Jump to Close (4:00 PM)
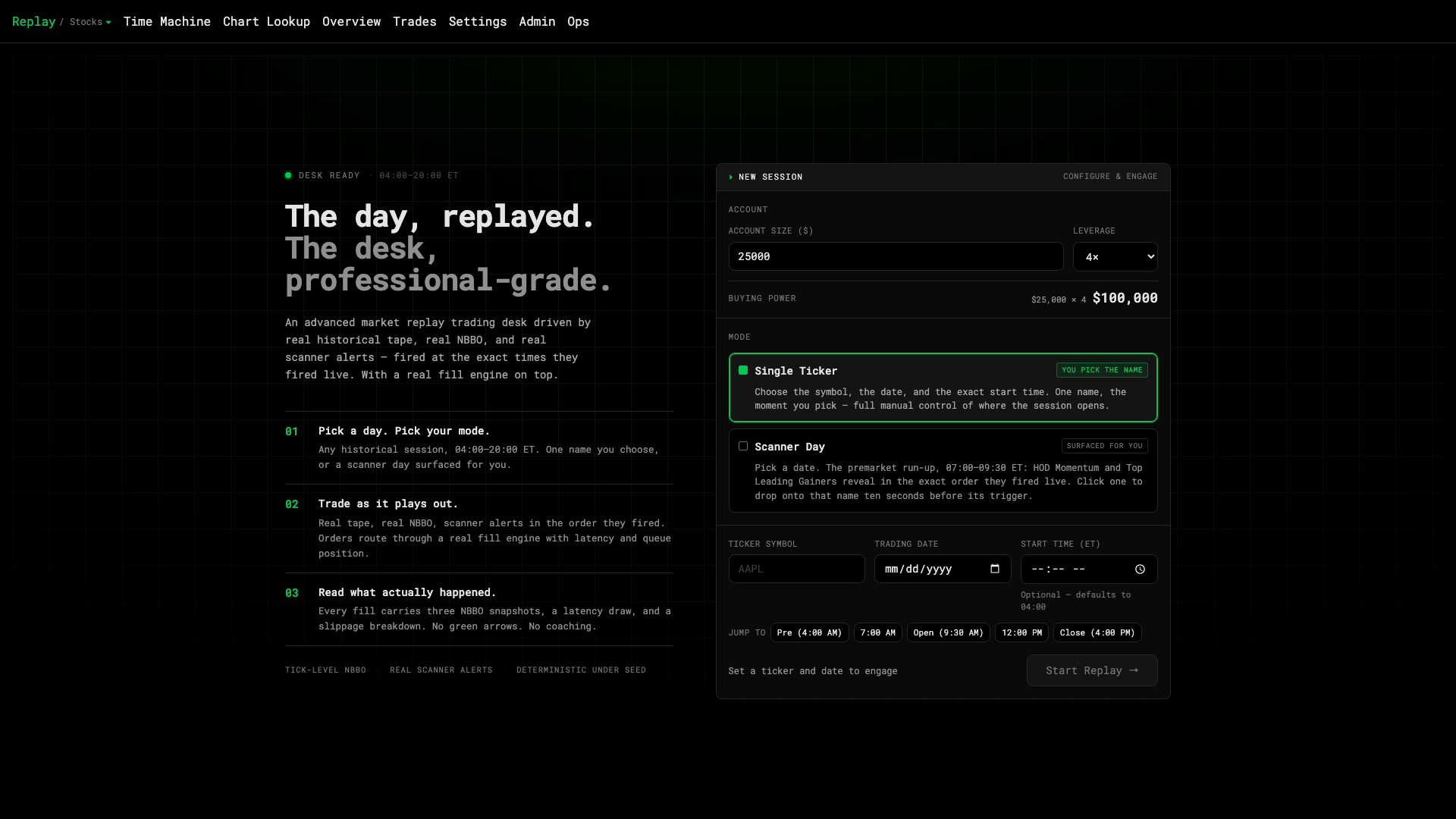This screenshot has width=1456, height=819. tap(1097, 632)
